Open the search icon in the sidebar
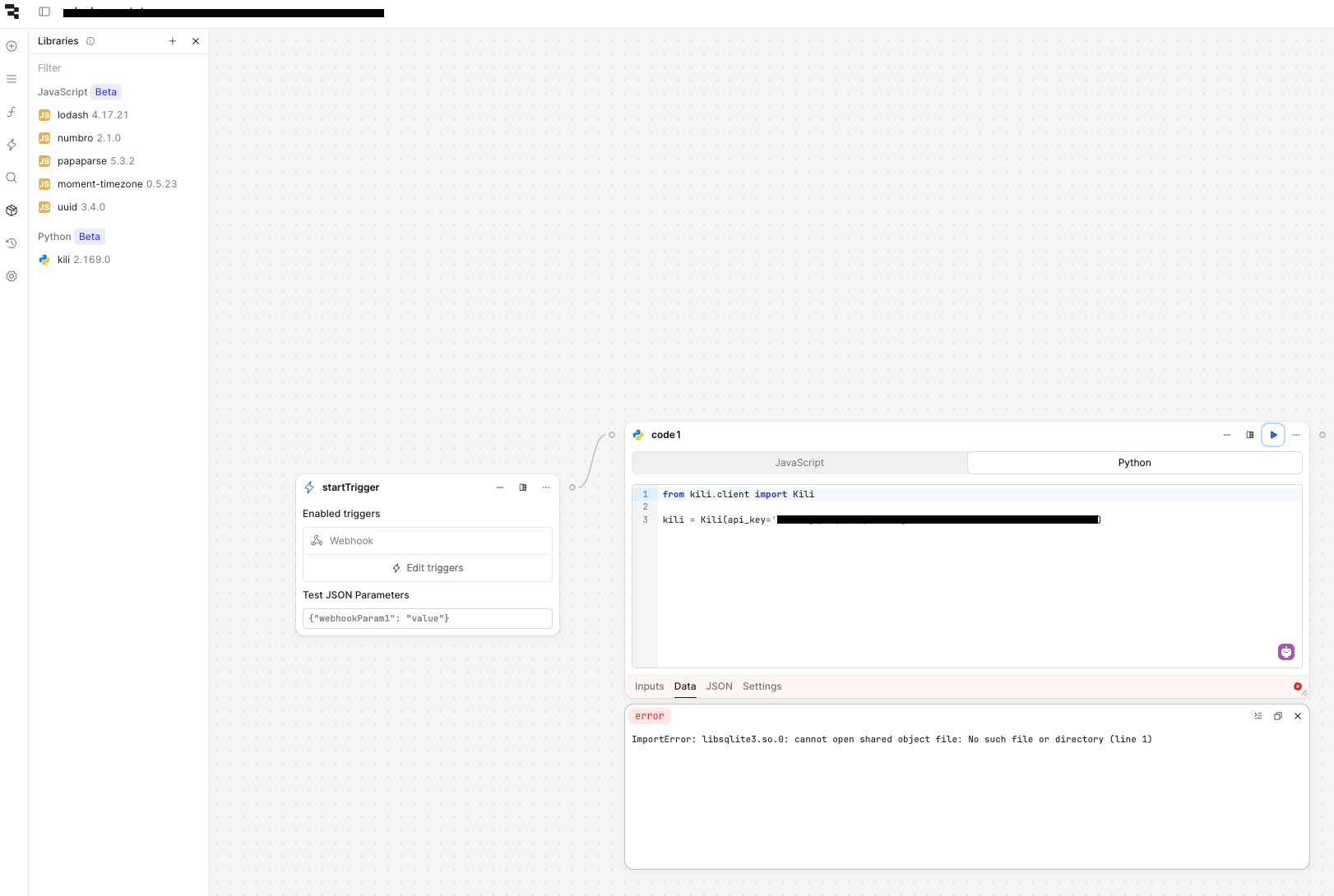Screen dimensions: 1334x896 12,178
